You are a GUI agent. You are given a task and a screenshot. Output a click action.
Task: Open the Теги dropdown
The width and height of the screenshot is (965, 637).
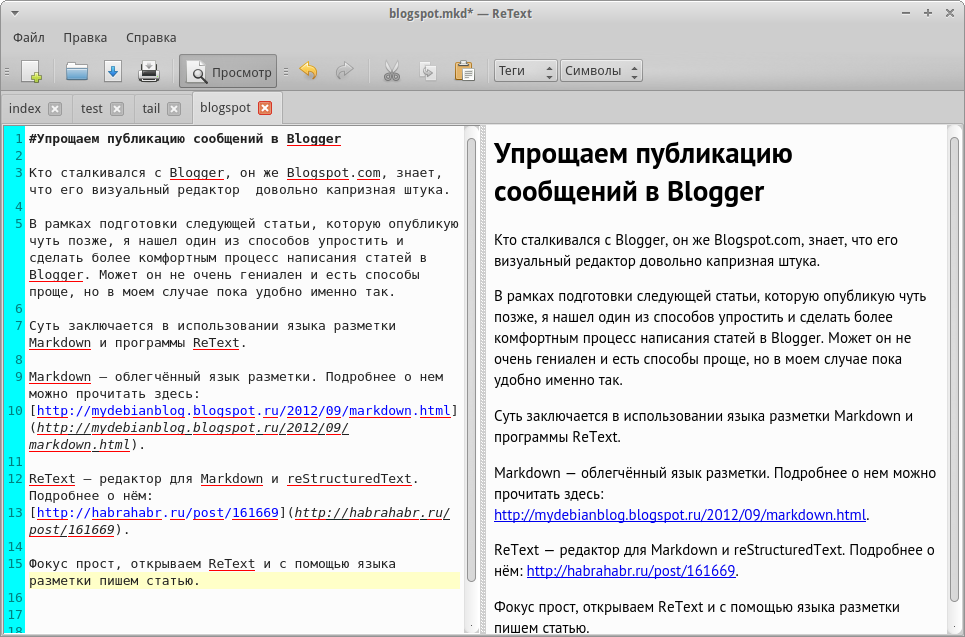[526, 71]
